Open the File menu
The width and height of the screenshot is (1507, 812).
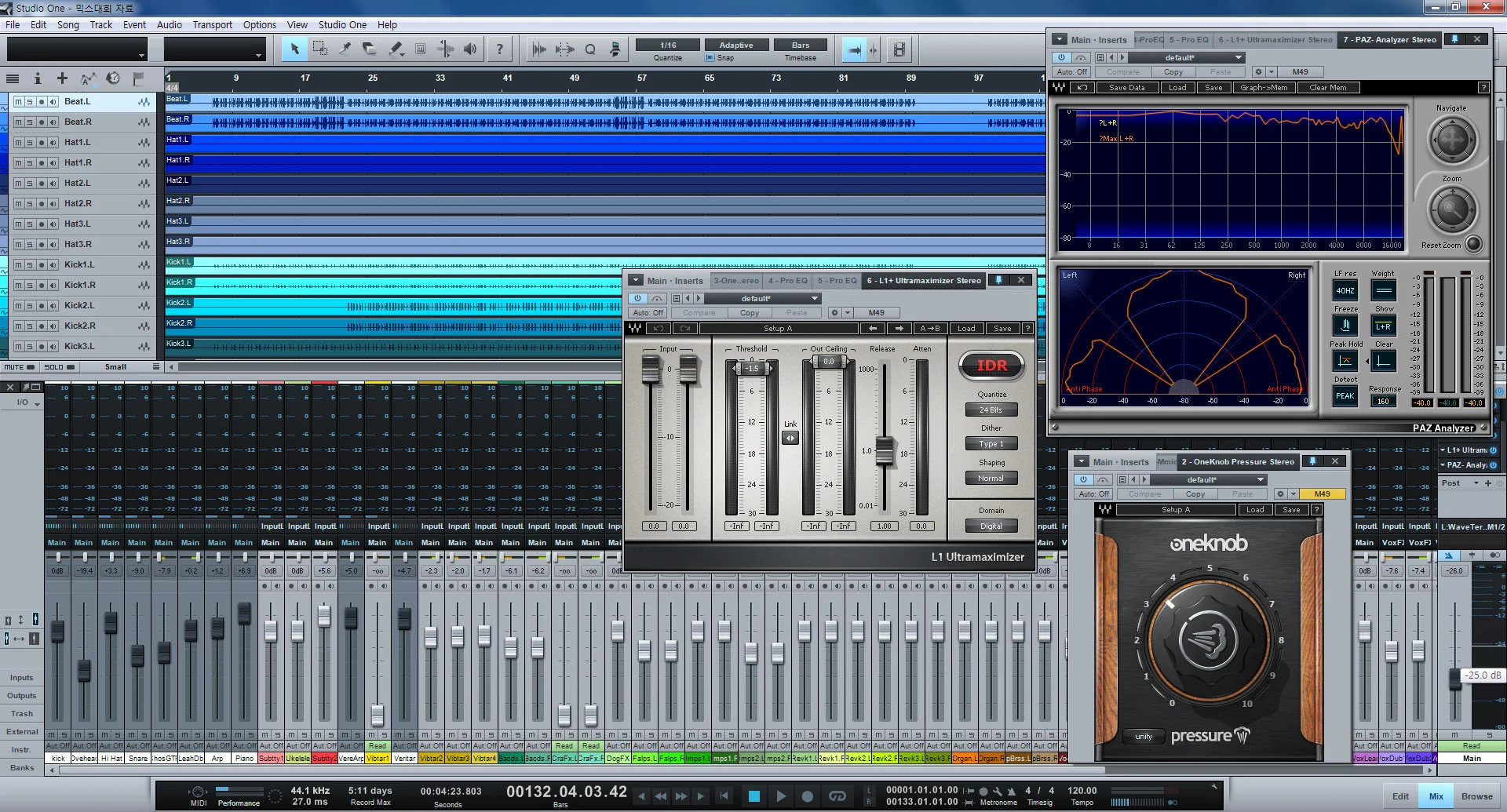pos(13,24)
